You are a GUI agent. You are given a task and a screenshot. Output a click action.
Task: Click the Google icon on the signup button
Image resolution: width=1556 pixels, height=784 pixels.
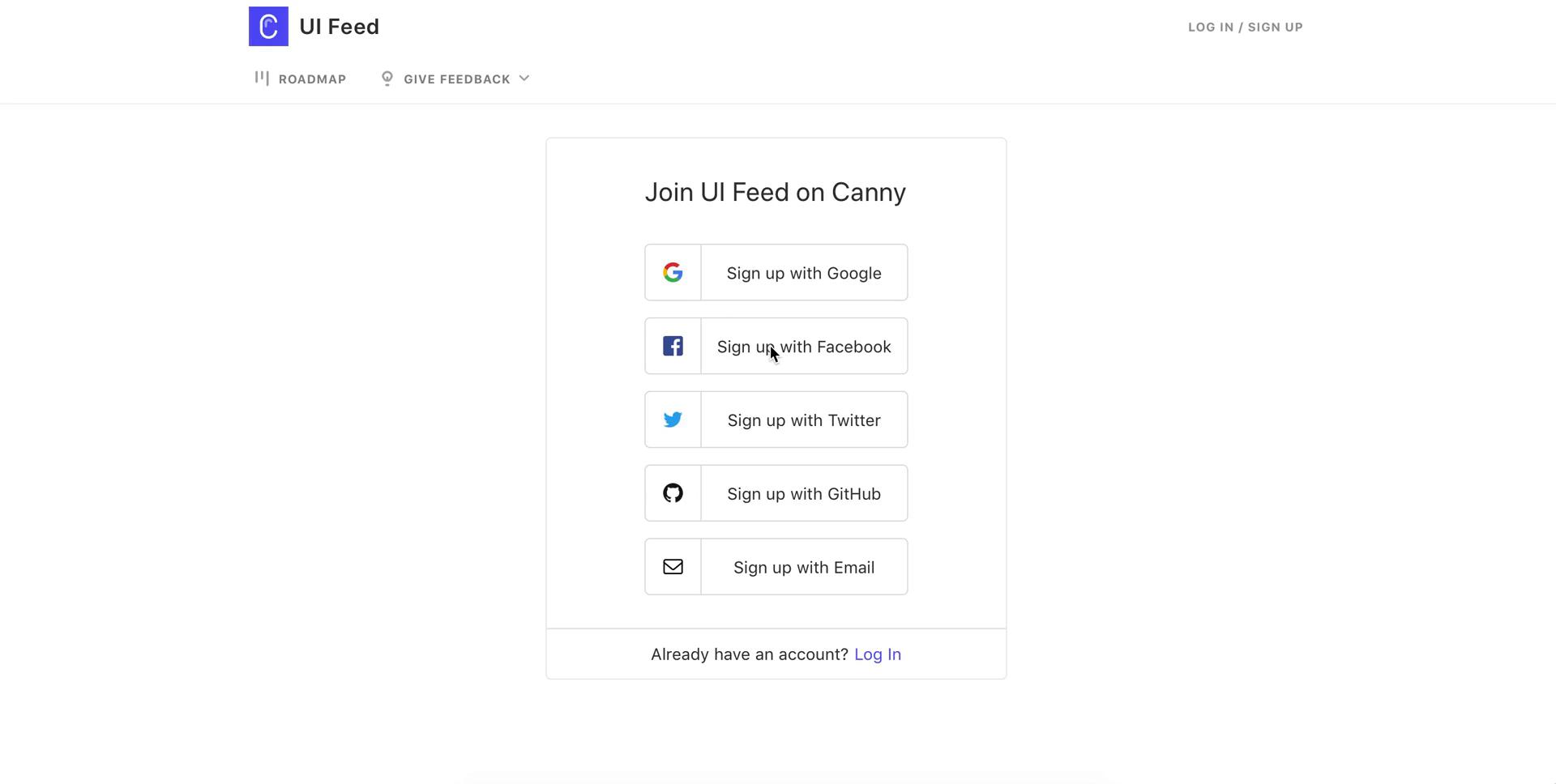[673, 272]
